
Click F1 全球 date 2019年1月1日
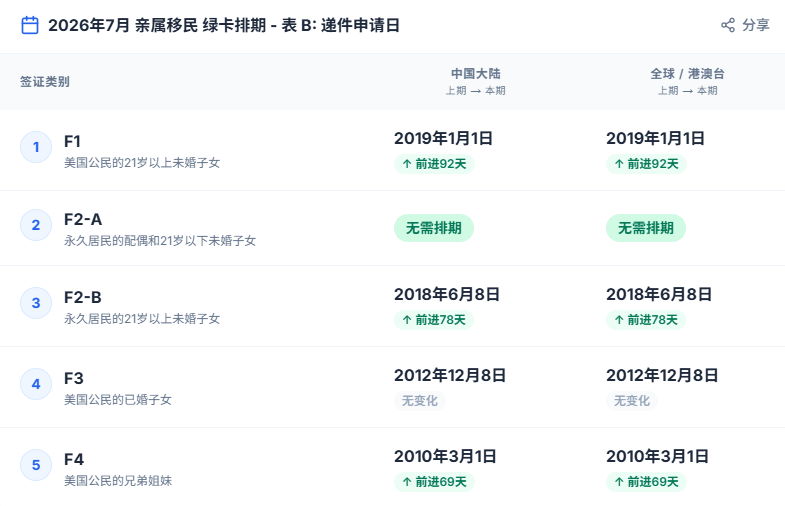tap(655, 138)
